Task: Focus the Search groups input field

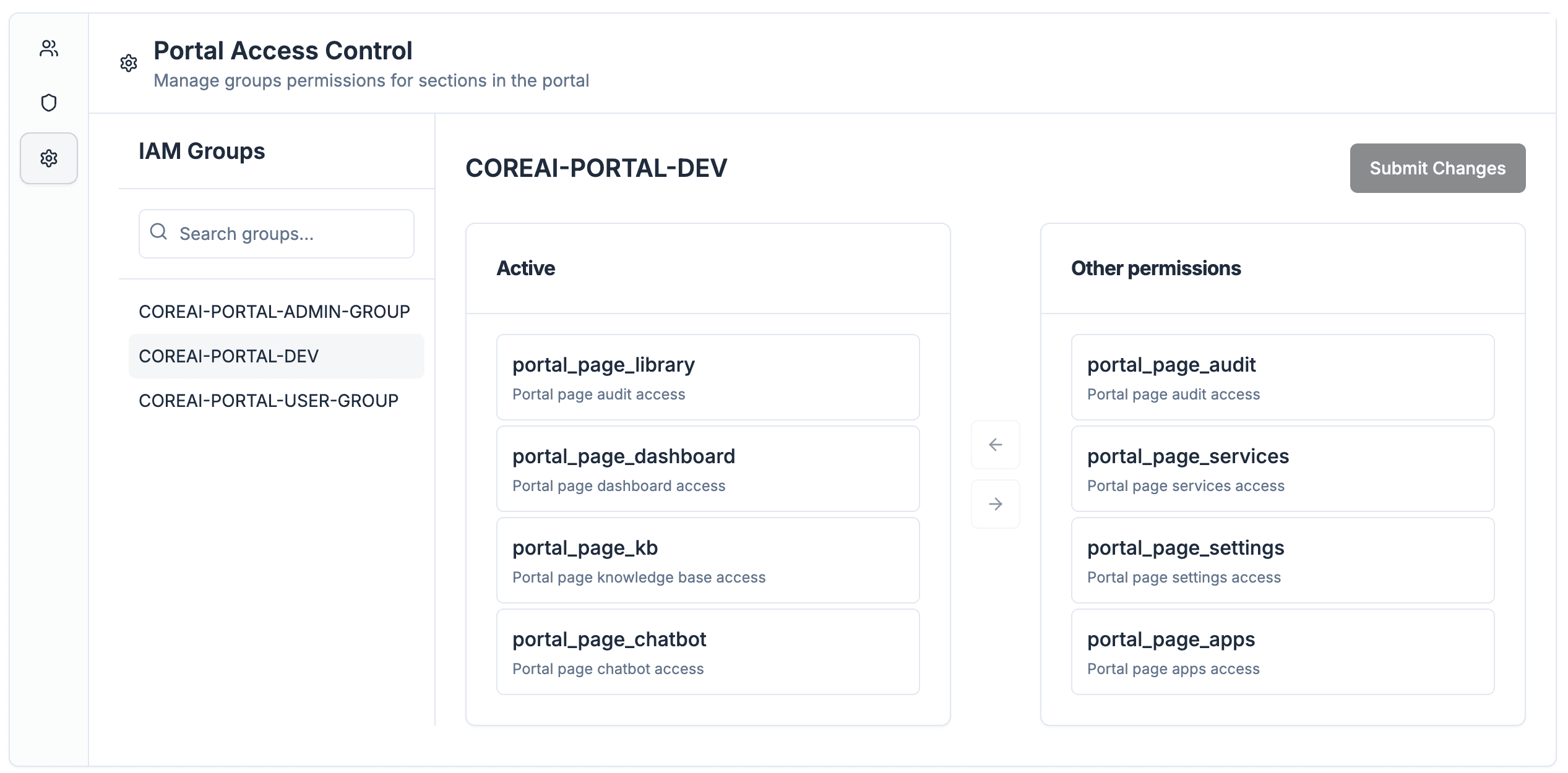Action: pos(291,234)
